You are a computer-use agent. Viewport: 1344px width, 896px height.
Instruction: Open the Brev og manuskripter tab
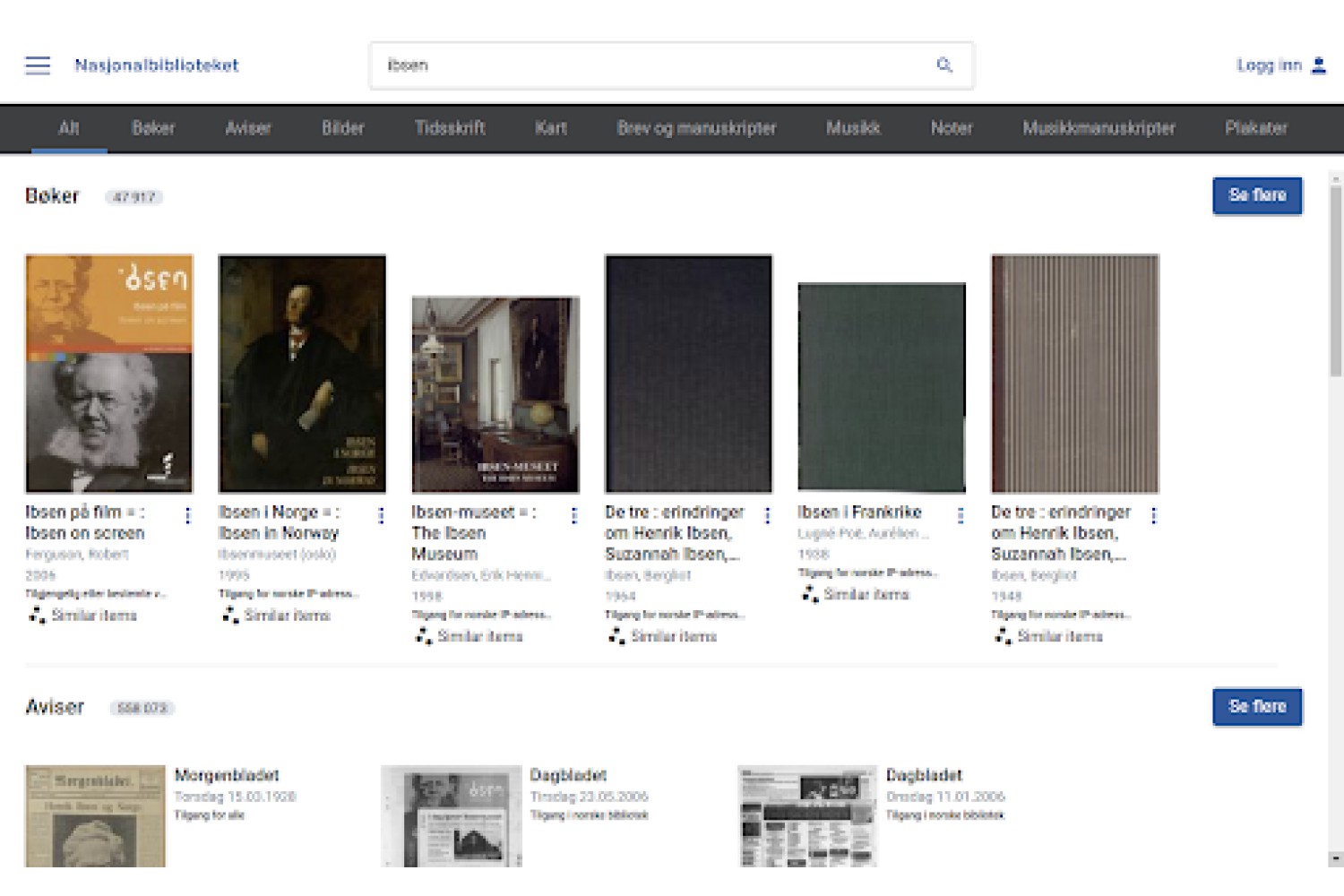click(696, 128)
